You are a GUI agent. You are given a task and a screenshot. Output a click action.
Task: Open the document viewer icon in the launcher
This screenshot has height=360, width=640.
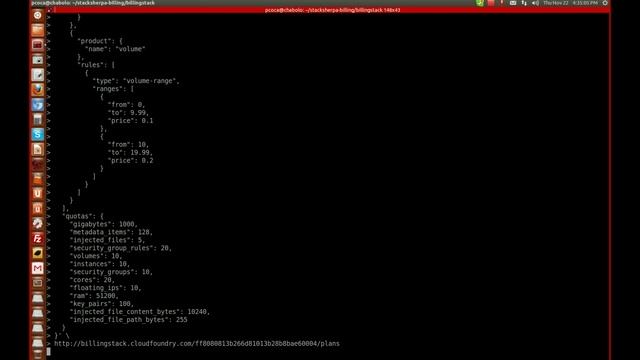(38, 149)
